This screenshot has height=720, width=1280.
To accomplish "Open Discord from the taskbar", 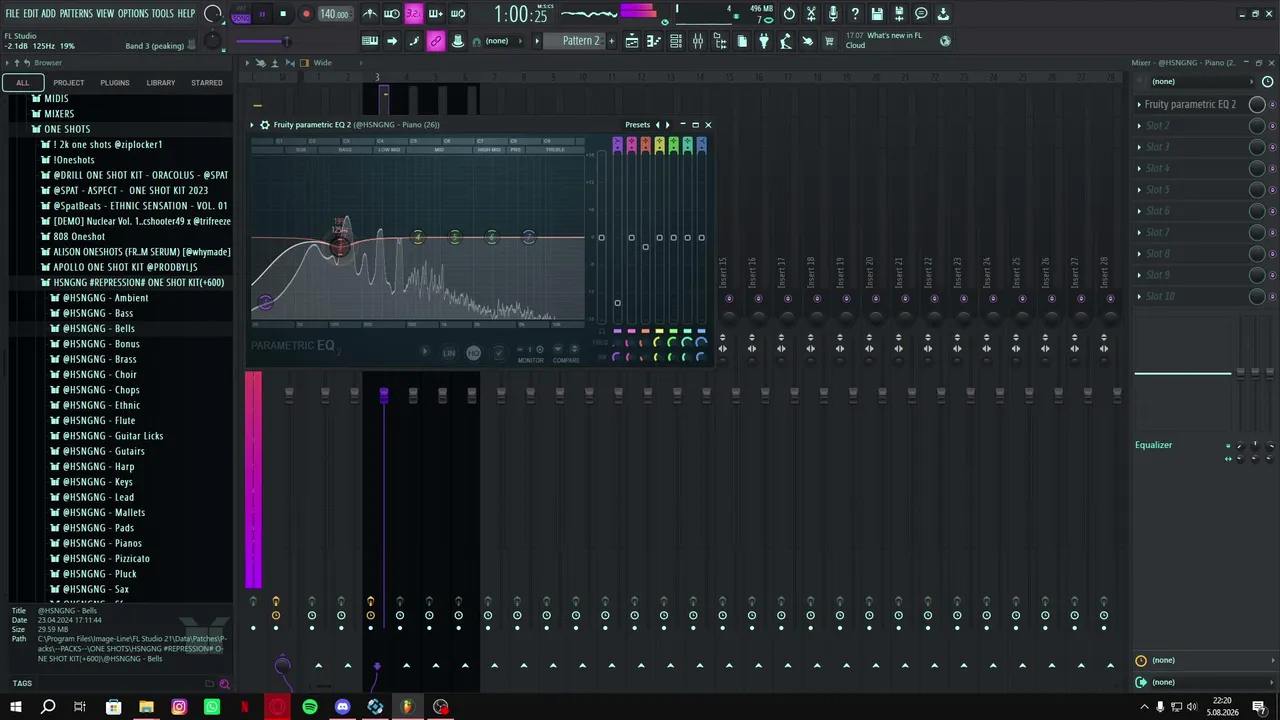I will [343, 707].
